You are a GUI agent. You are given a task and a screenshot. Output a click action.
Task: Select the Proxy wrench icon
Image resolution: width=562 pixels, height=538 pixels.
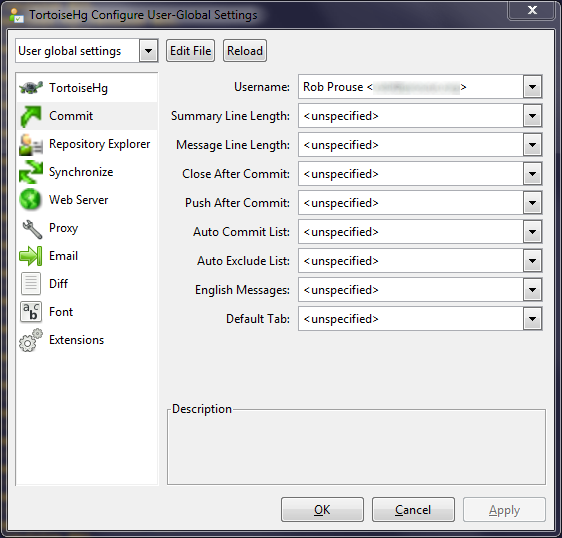(x=32, y=228)
